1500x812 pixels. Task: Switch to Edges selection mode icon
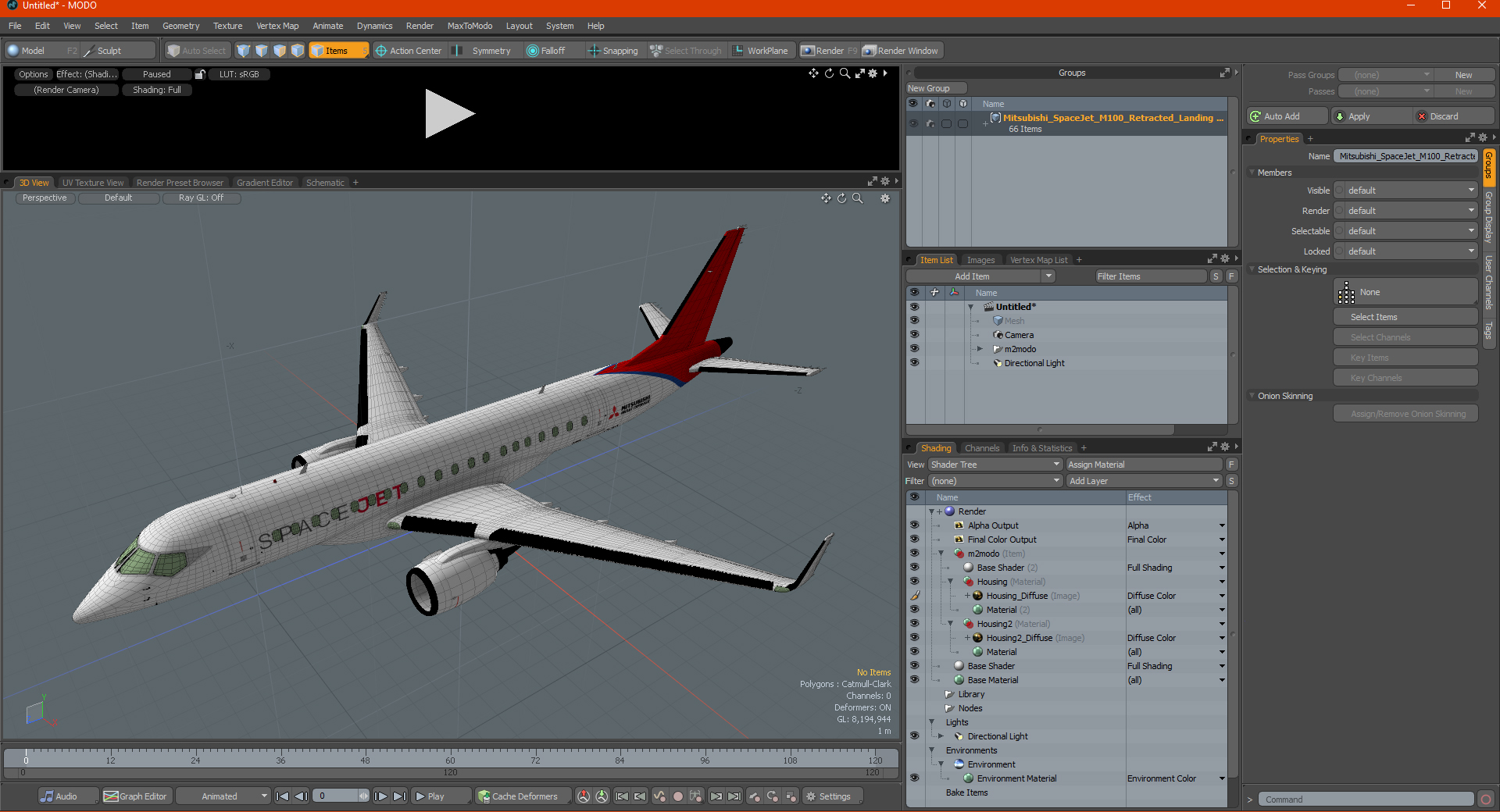[262, 51]
